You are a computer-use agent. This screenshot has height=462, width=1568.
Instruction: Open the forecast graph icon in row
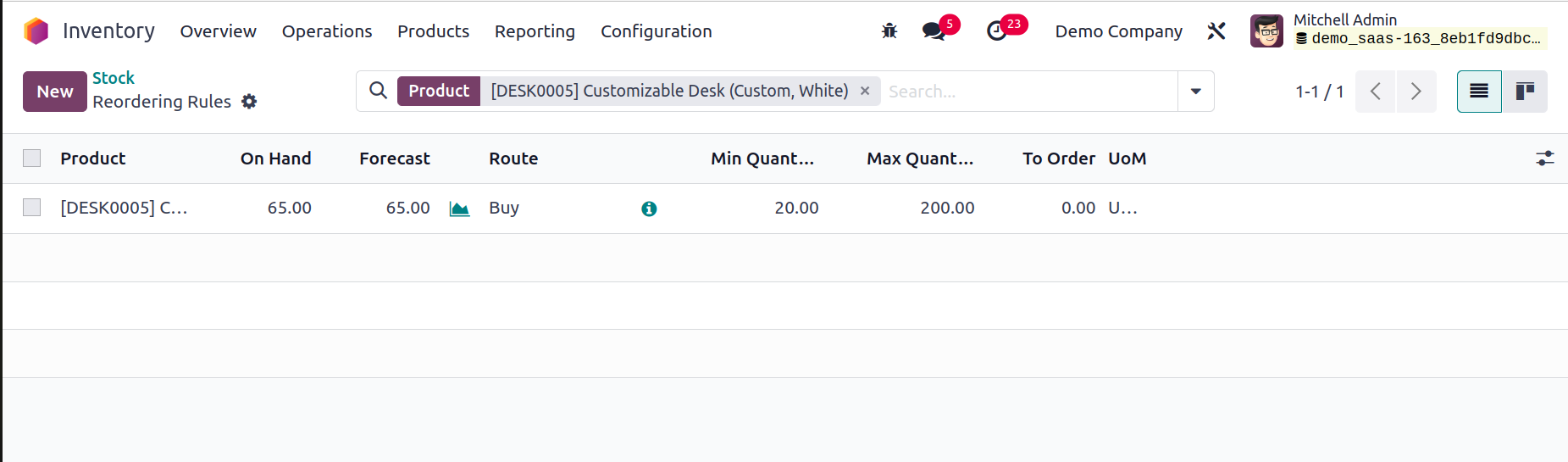[x=459, y=209]
